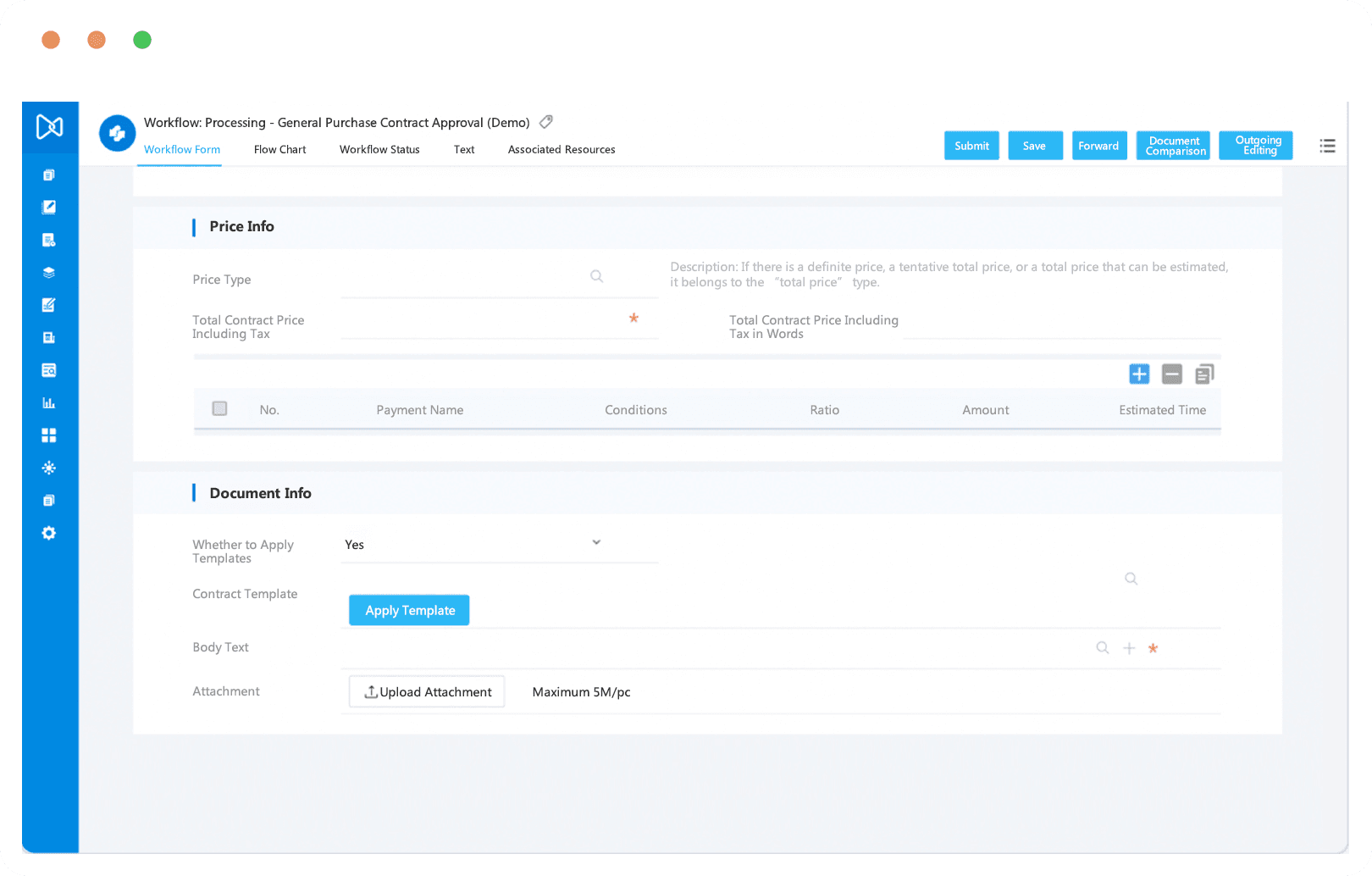Click the bowtie logo in the sidebar
Image resolution: width=1372 pixels, height=876 pixels.
click(x=50, y=127)
